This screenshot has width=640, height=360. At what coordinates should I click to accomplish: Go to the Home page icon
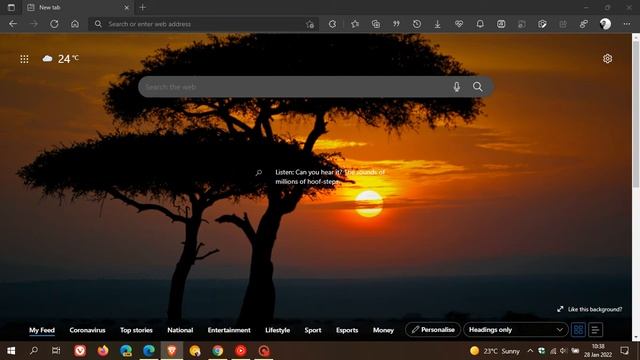75,24
